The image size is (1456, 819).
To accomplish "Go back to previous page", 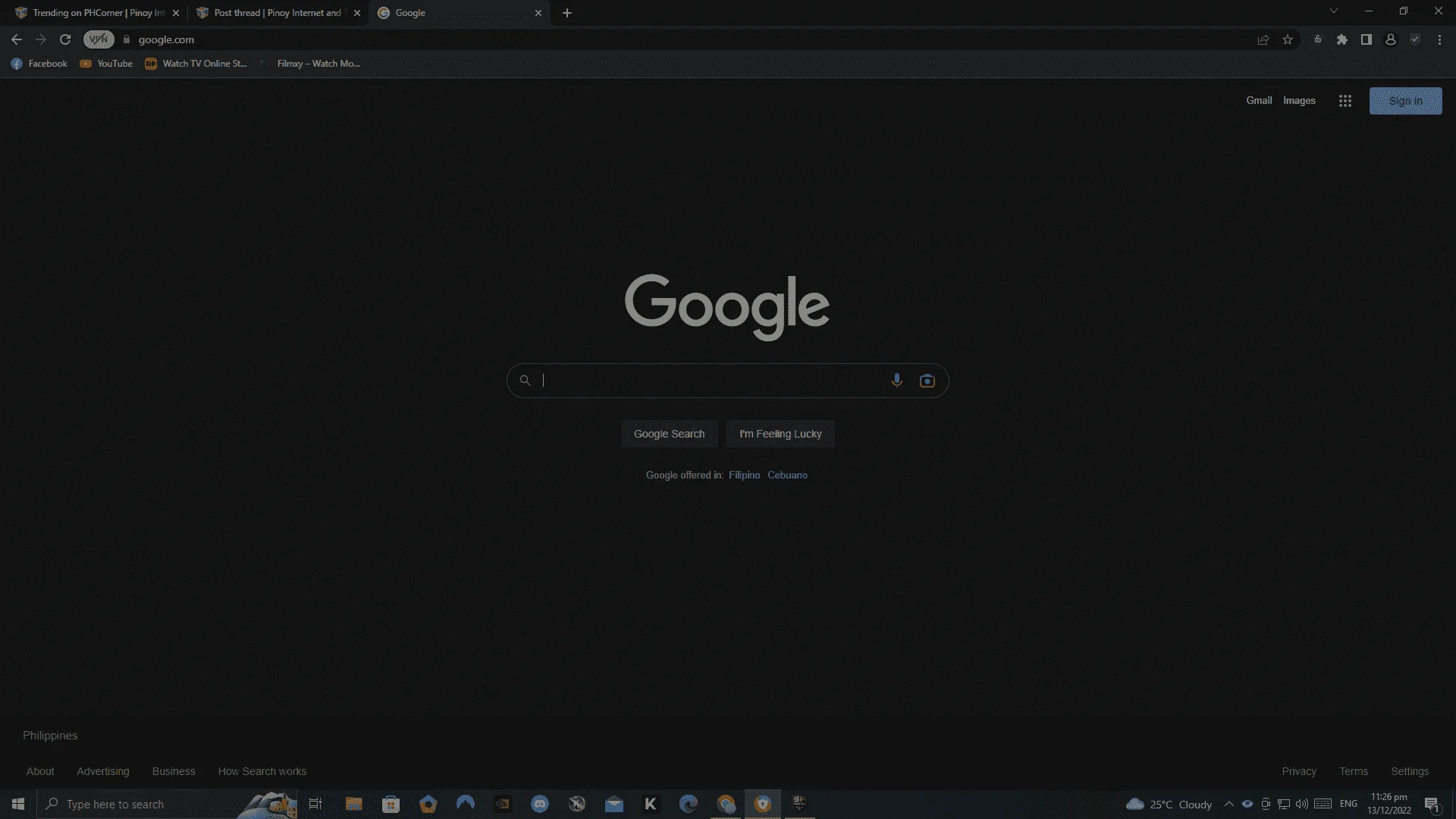I will pyautogui.click(x=17, y=39).
